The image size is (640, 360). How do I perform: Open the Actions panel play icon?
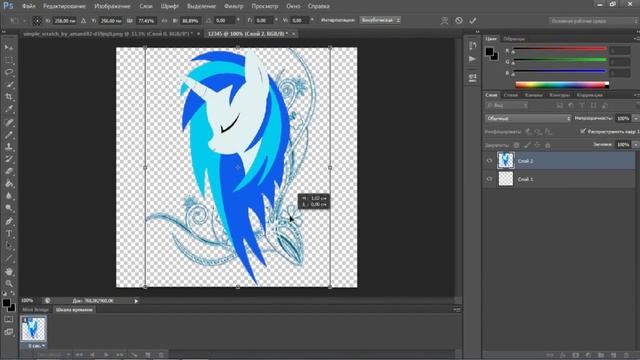[x=472, y=59]
